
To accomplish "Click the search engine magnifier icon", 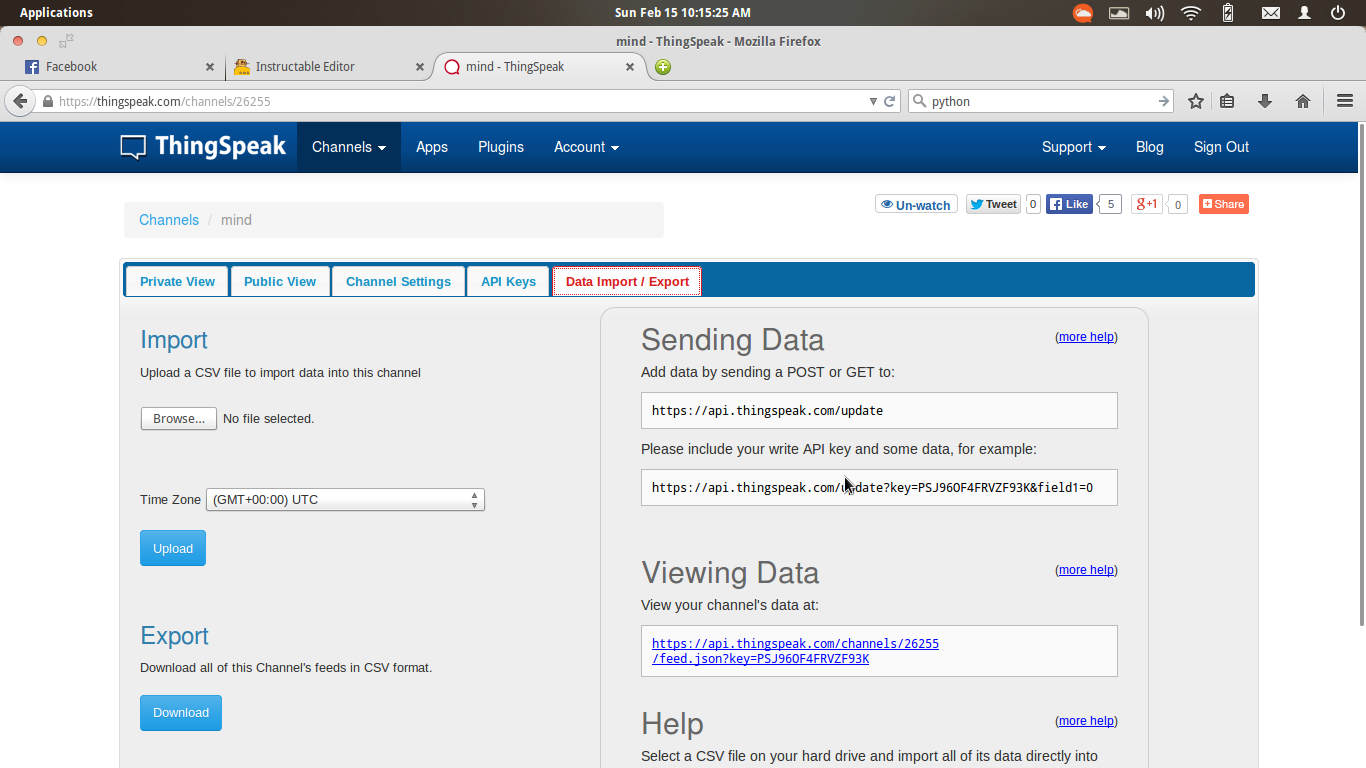I will coord(920,101).
